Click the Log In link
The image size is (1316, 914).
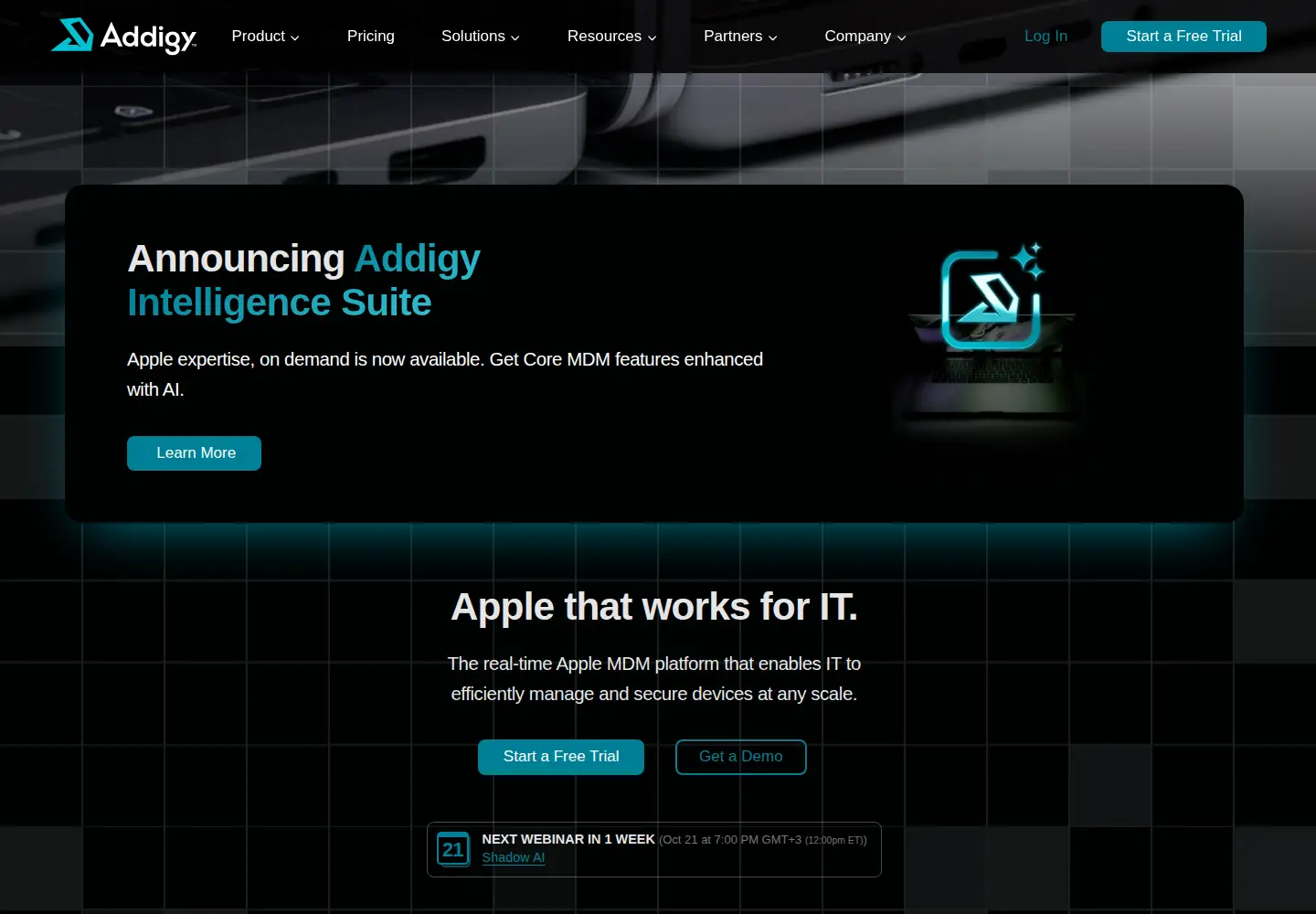tap(1045, 37)
